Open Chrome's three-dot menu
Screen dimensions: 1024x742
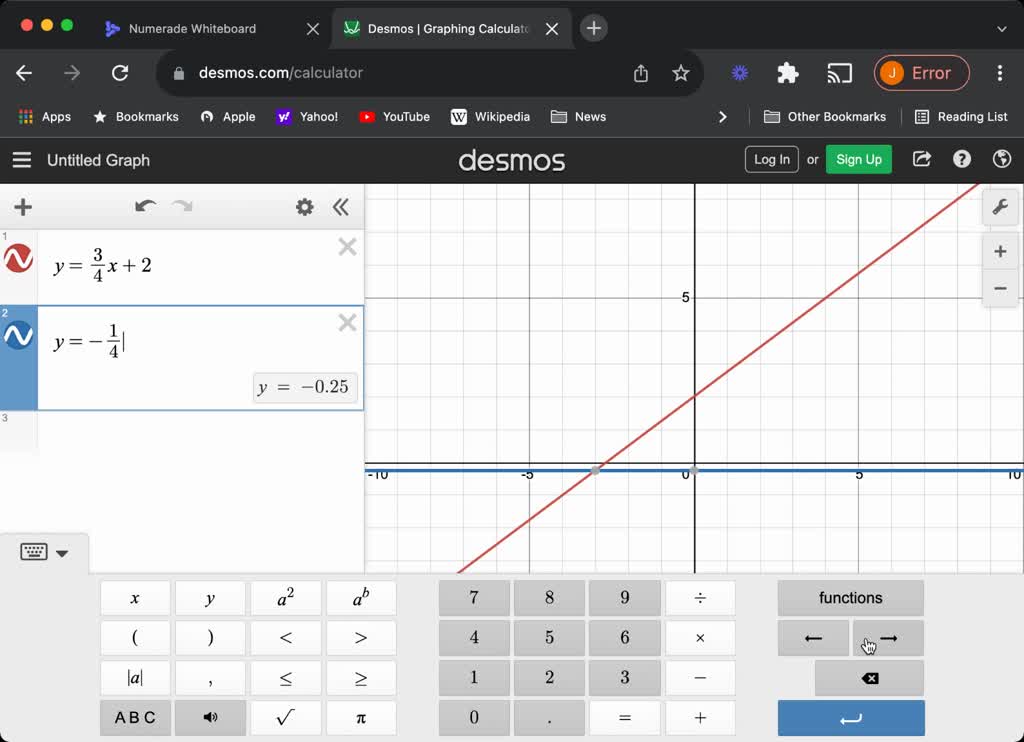(999, 73)
